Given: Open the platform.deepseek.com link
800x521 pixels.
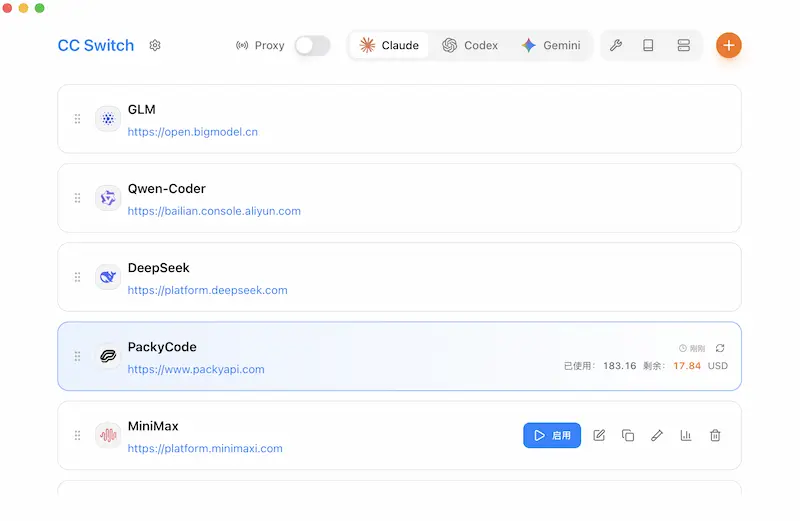Looking at the screenshot, I should pyautogui.click(x=207, y=290).
